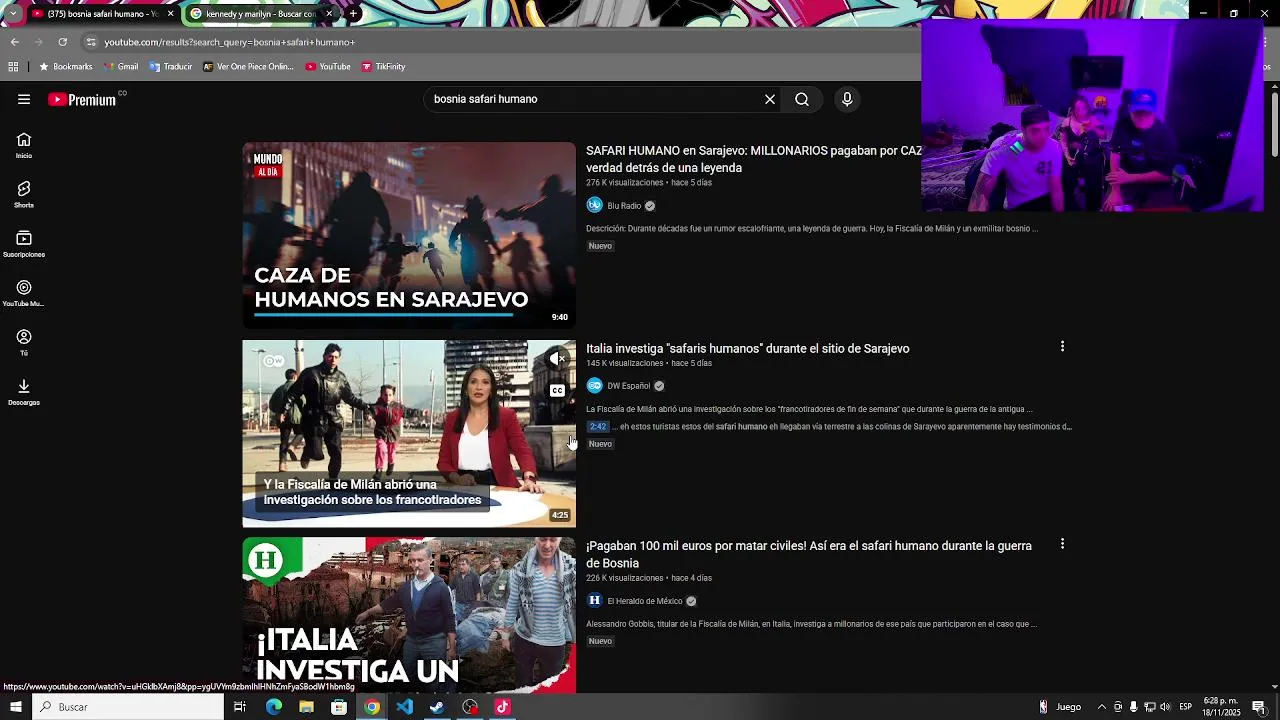
Task: Open the Bookmarks folder in the bookmarks bar
Action: click(65, 67)
